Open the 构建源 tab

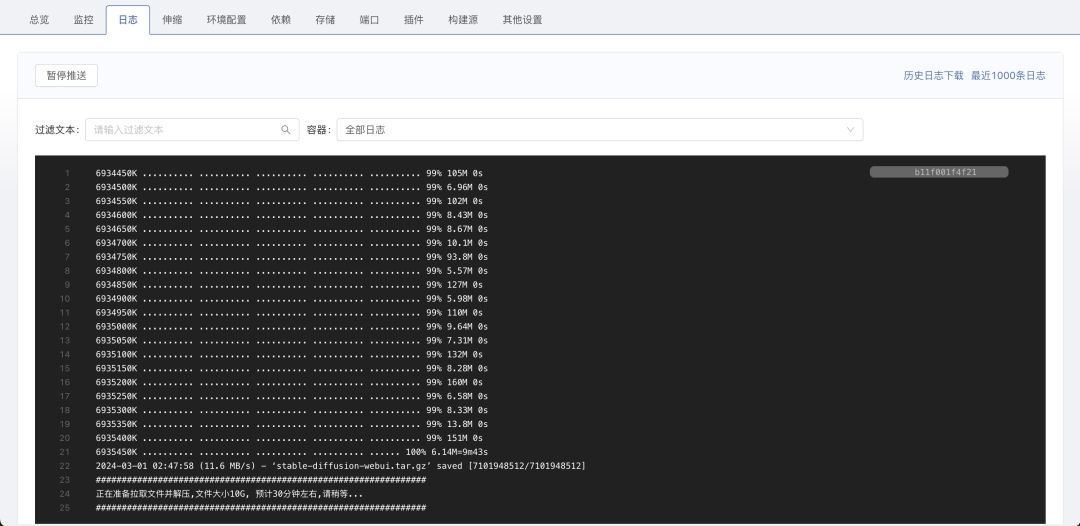click(x=463, y=20)
